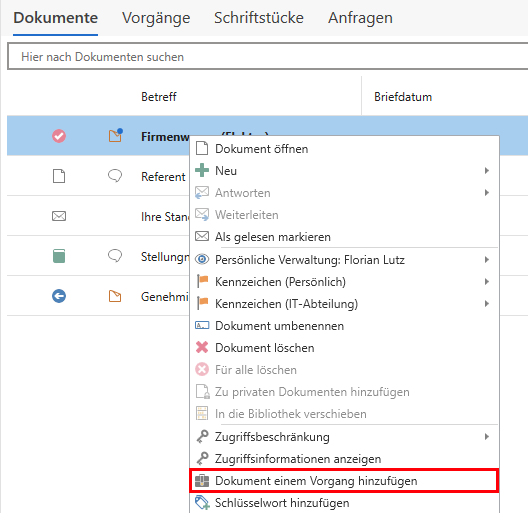This screenshot has width=528, height=513.
Task: Click the green plus icon for Neu
Action: pyautogui.click(x=202, y=170)
